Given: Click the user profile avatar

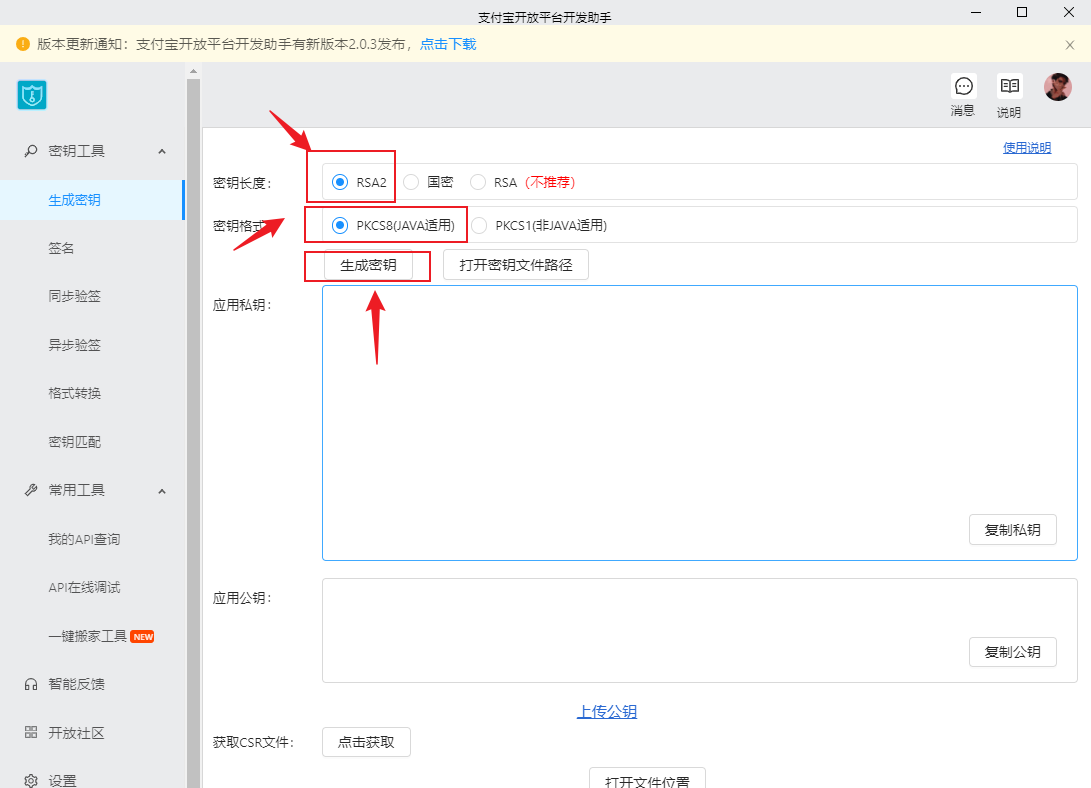Looking at the screenshot, I should click(1057, 87).
